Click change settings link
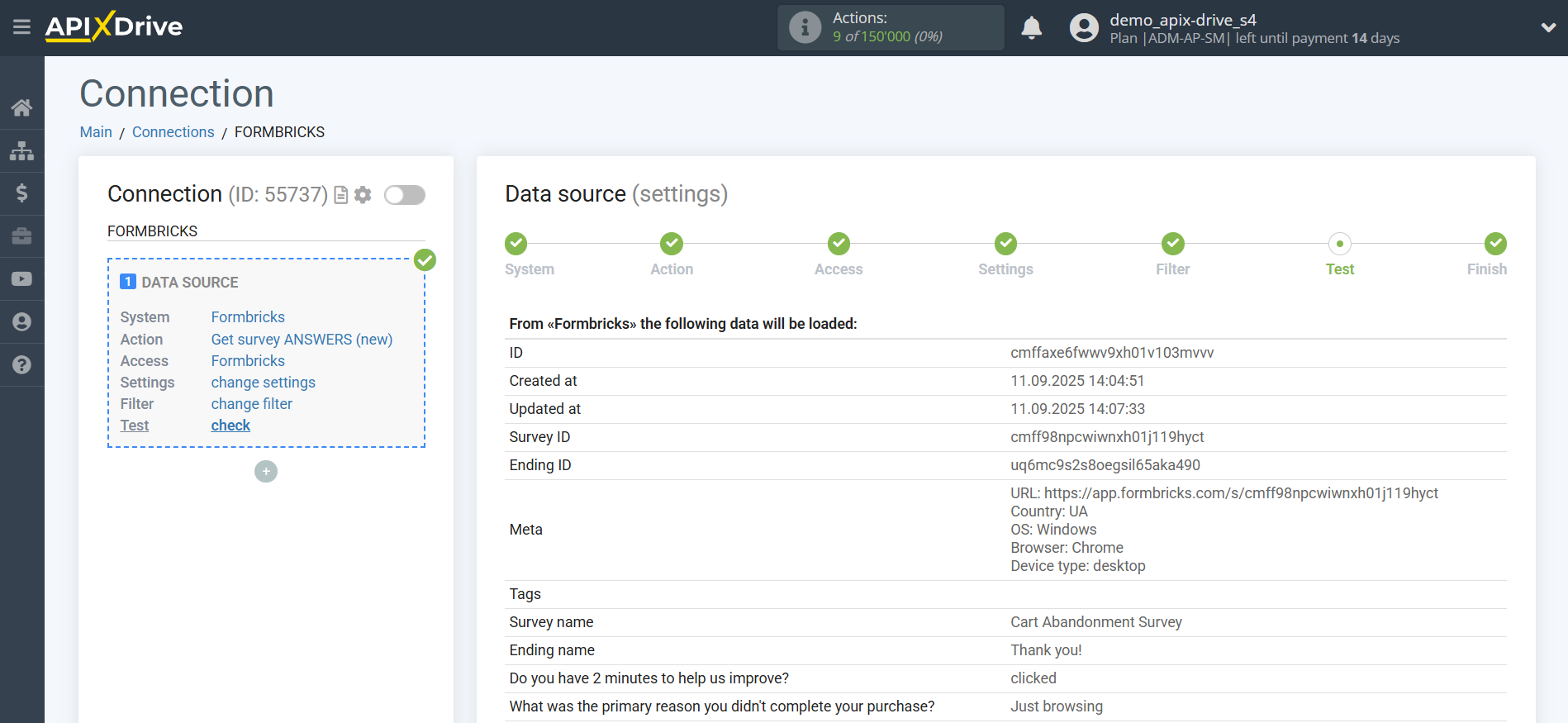This screenshot has height=723, width=1568. (263, 383)
